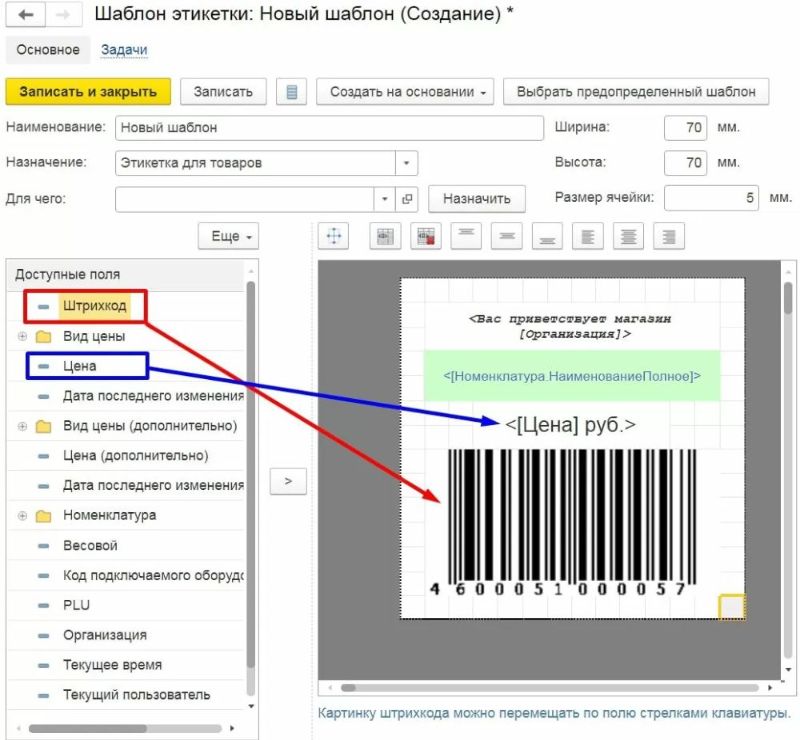This screenshot has width=800, height=740.
Task: Align text to vertical middle of cell
Action: tap(507, 236)
